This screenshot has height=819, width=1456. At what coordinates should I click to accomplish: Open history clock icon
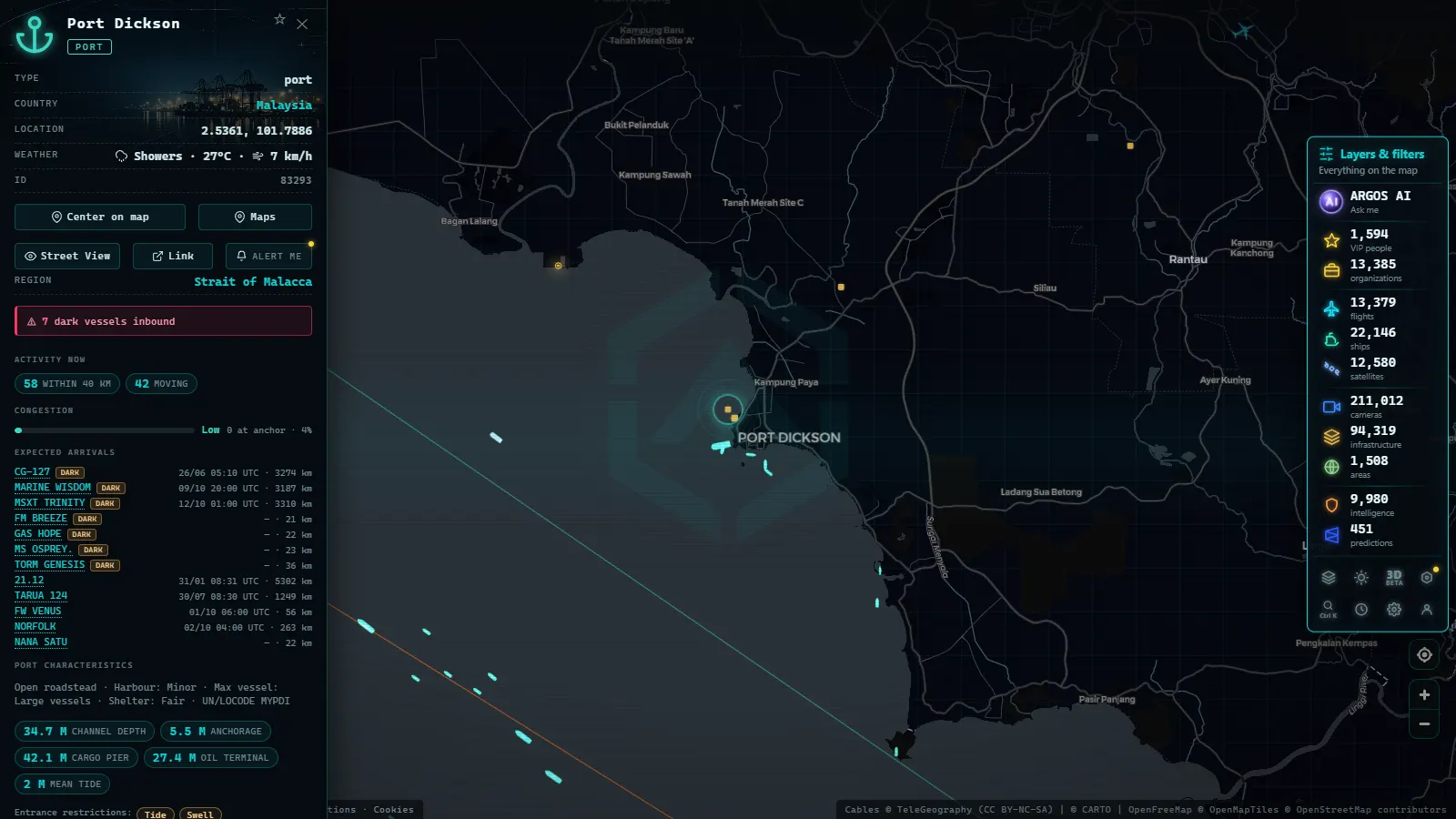click(x=1361, y=610)
